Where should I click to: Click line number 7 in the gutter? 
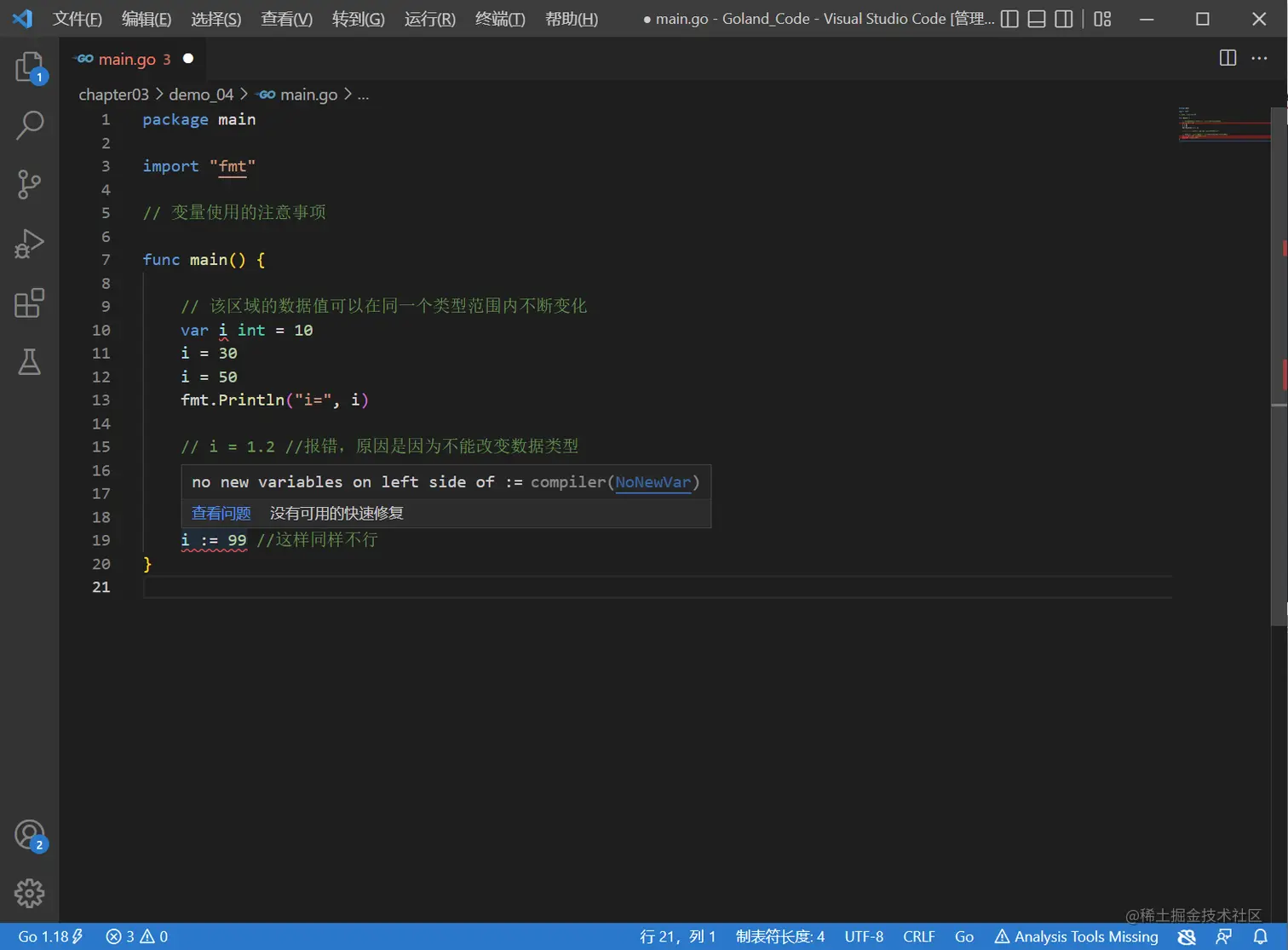point(106,260)
